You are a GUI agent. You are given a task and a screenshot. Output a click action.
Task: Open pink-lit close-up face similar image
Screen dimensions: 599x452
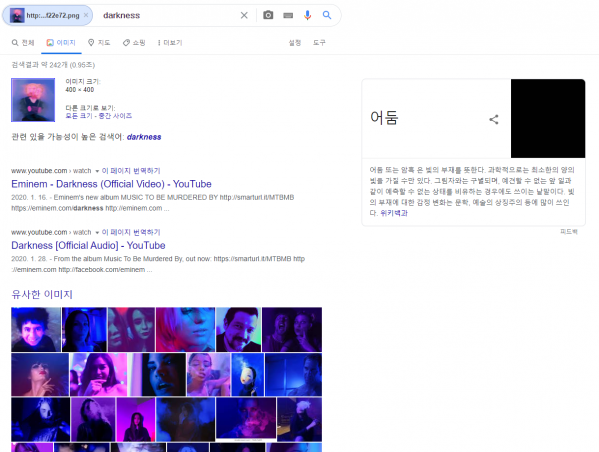click(185, 329)
